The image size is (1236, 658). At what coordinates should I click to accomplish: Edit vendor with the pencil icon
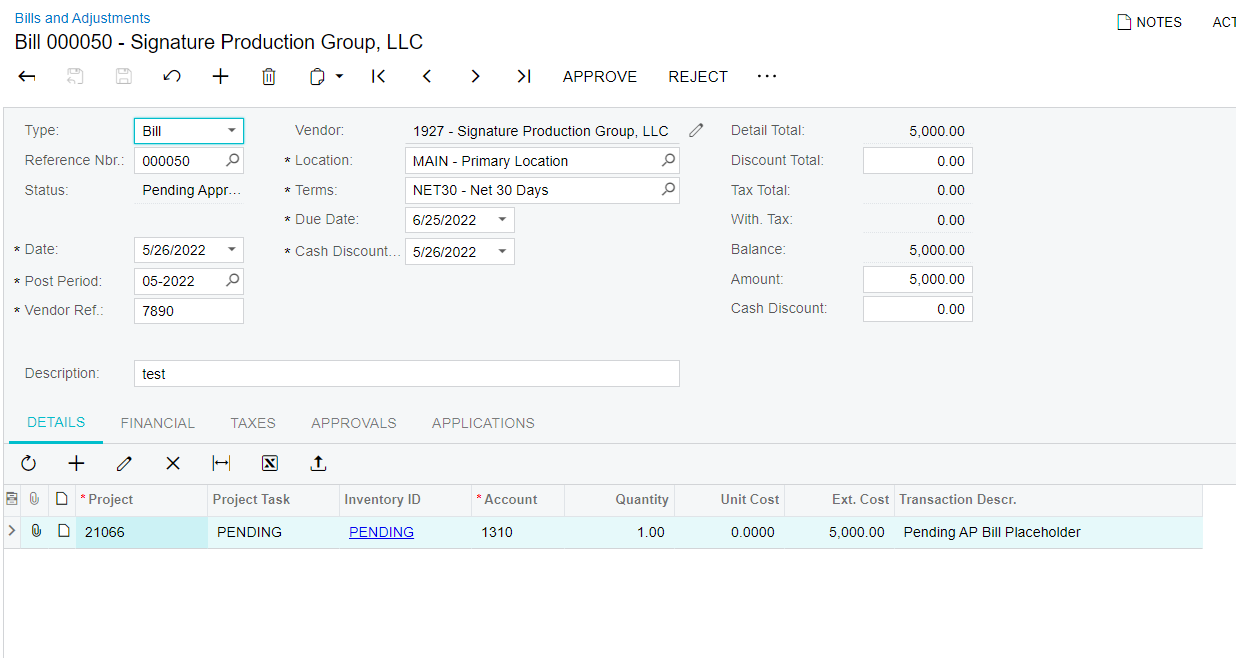[x=696, y=130]
